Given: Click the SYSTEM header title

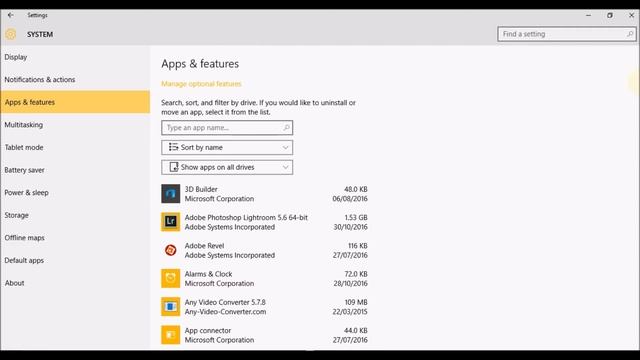Looking at the screenshot, I should pyautogui.click(x=40, y=34).
